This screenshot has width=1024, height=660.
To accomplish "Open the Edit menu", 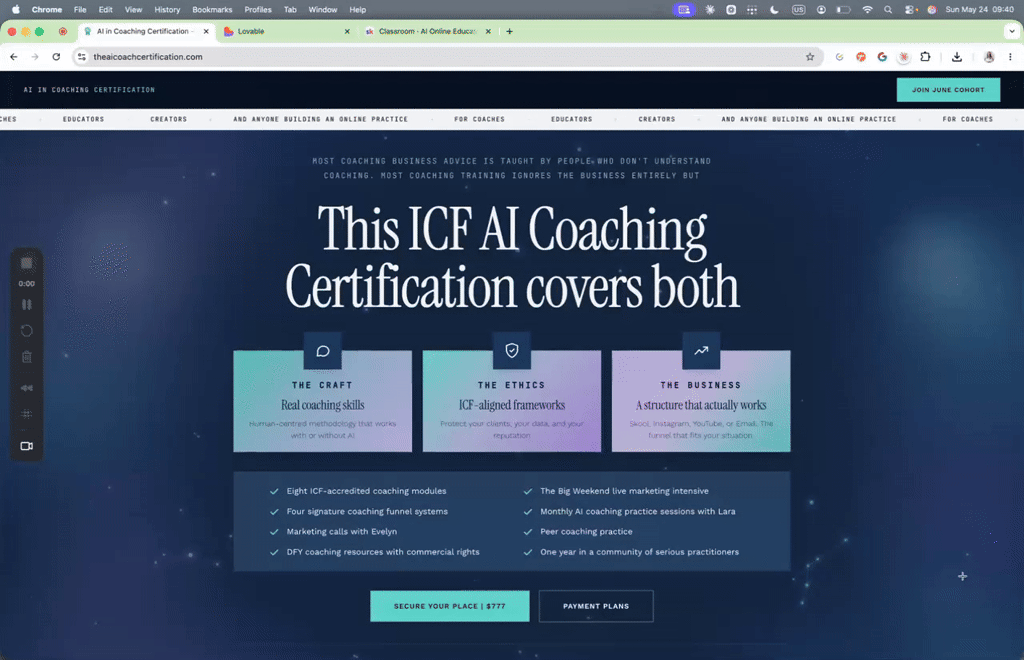I will click(x=106, y=10).
